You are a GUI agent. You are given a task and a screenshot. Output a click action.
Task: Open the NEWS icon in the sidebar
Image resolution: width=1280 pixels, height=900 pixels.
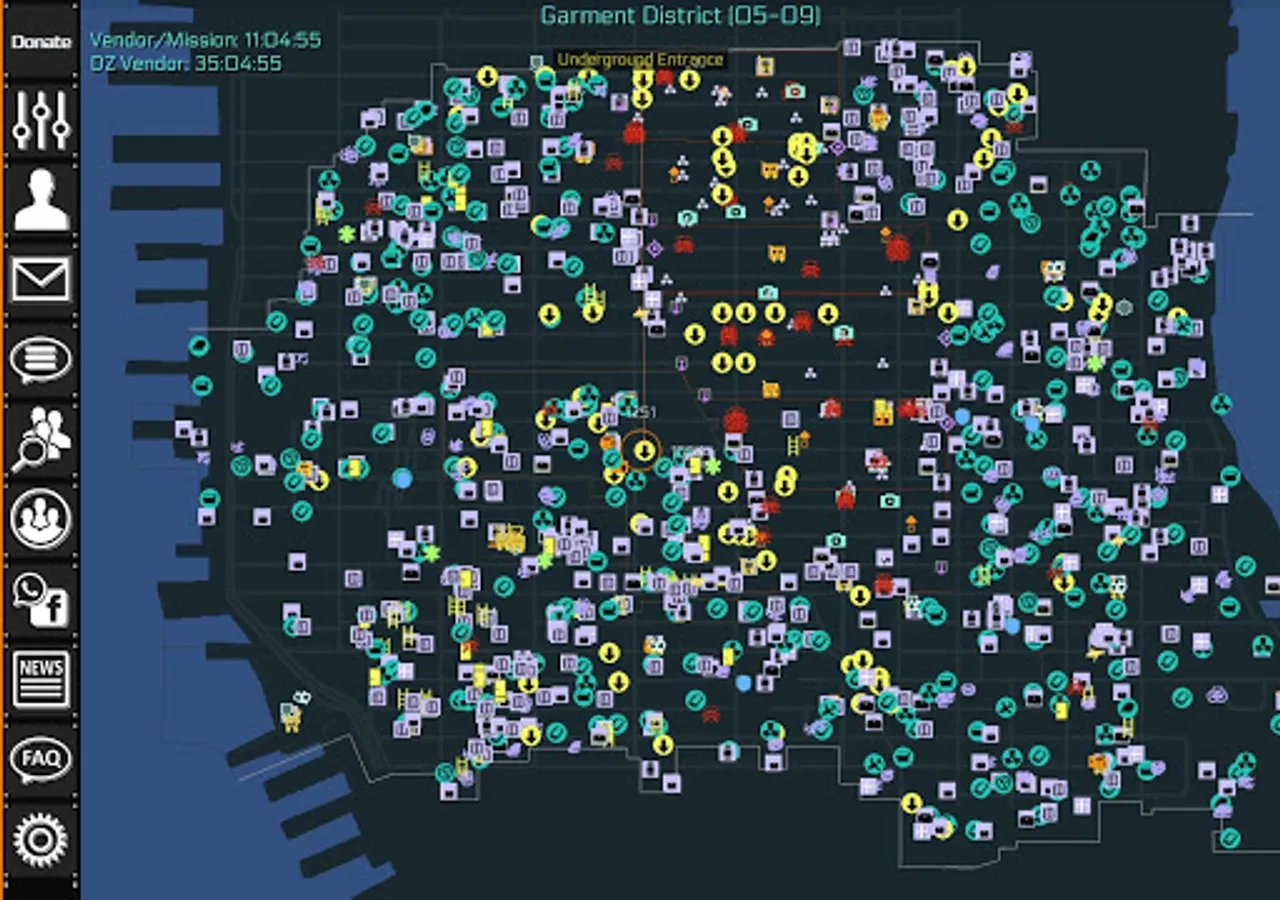[x=41, y=679]
